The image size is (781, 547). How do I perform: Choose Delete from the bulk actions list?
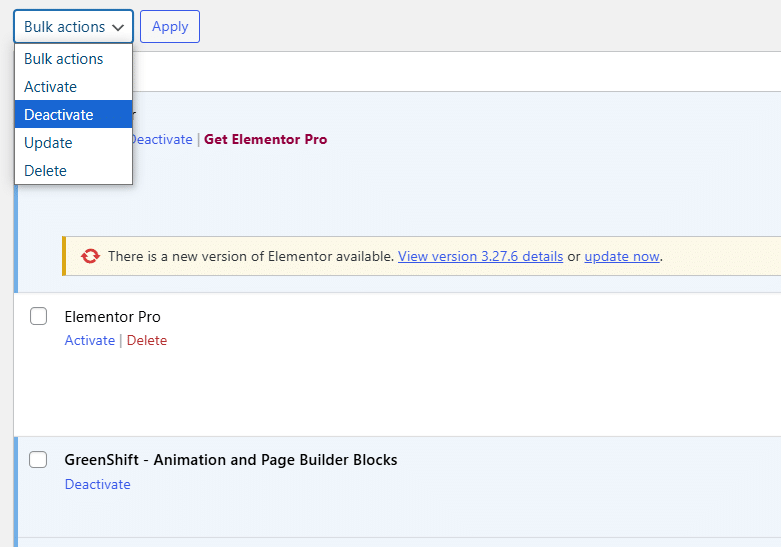click(x=45, y=171)
